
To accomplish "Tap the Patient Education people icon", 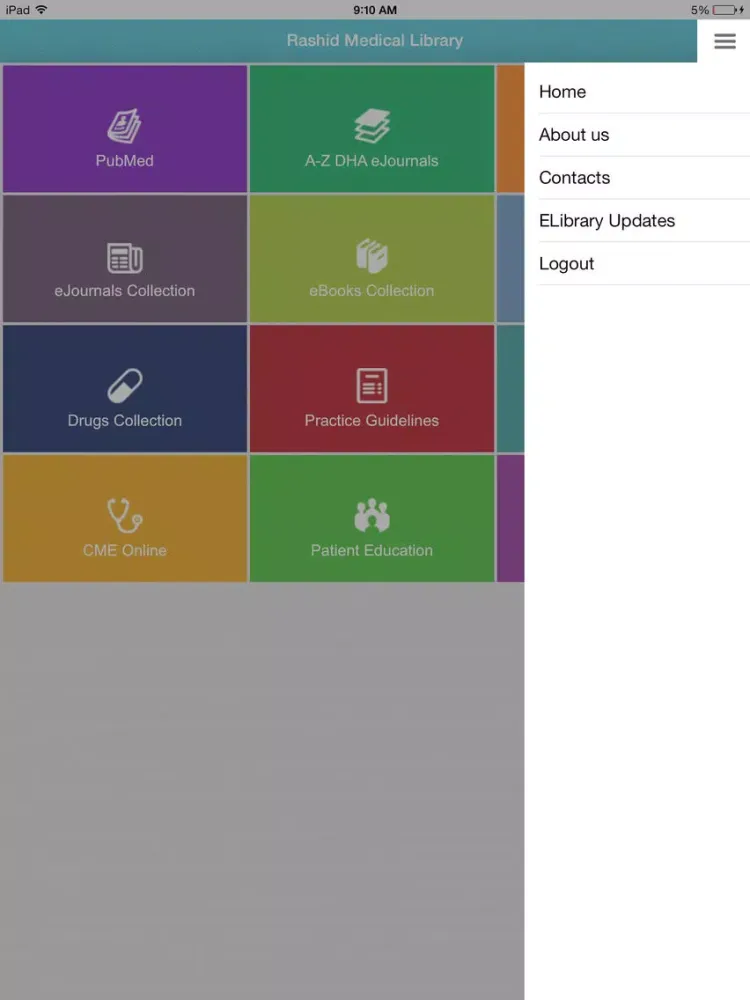I will pos(372,515).
